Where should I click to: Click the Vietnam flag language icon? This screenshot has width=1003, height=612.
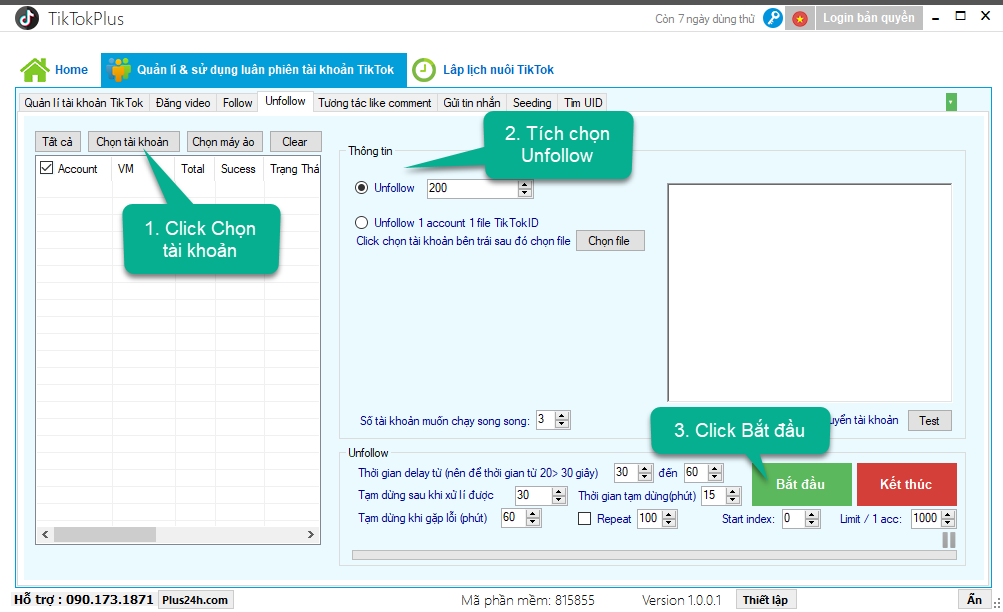(800, 18)
